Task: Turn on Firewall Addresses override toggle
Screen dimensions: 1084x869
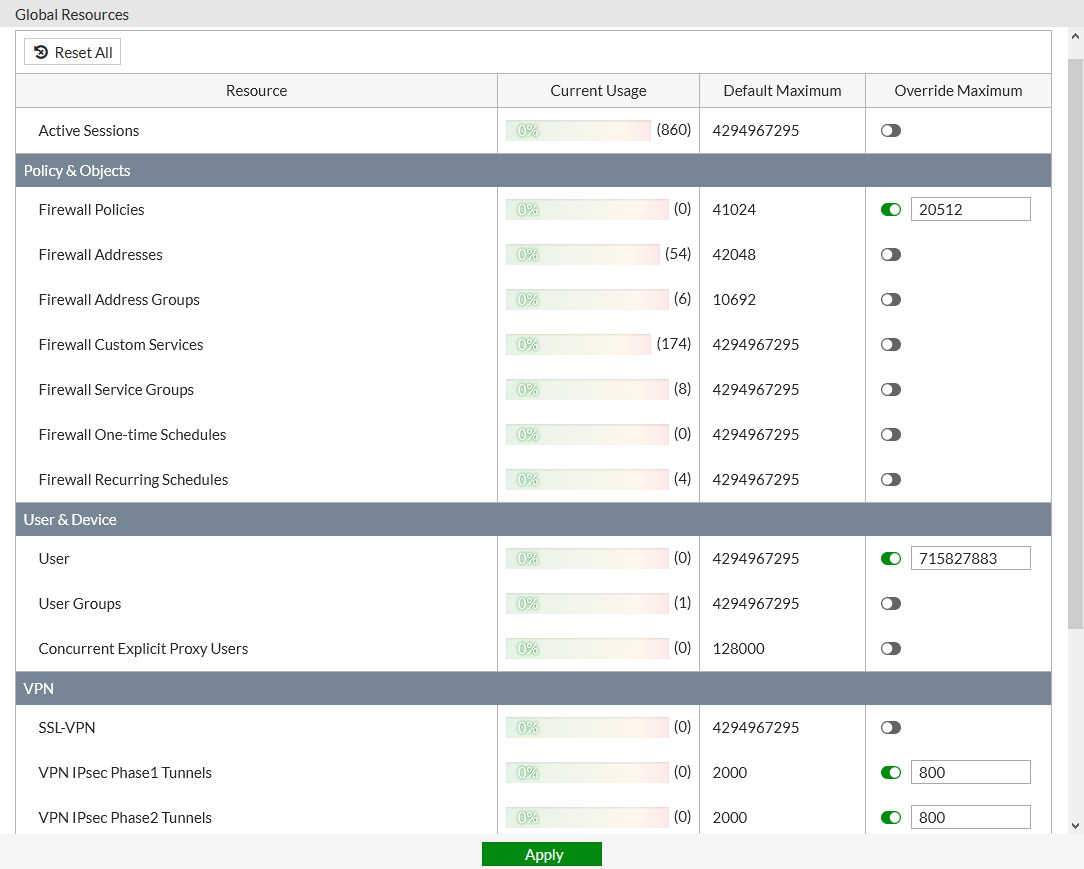Action: pos(890,255)
